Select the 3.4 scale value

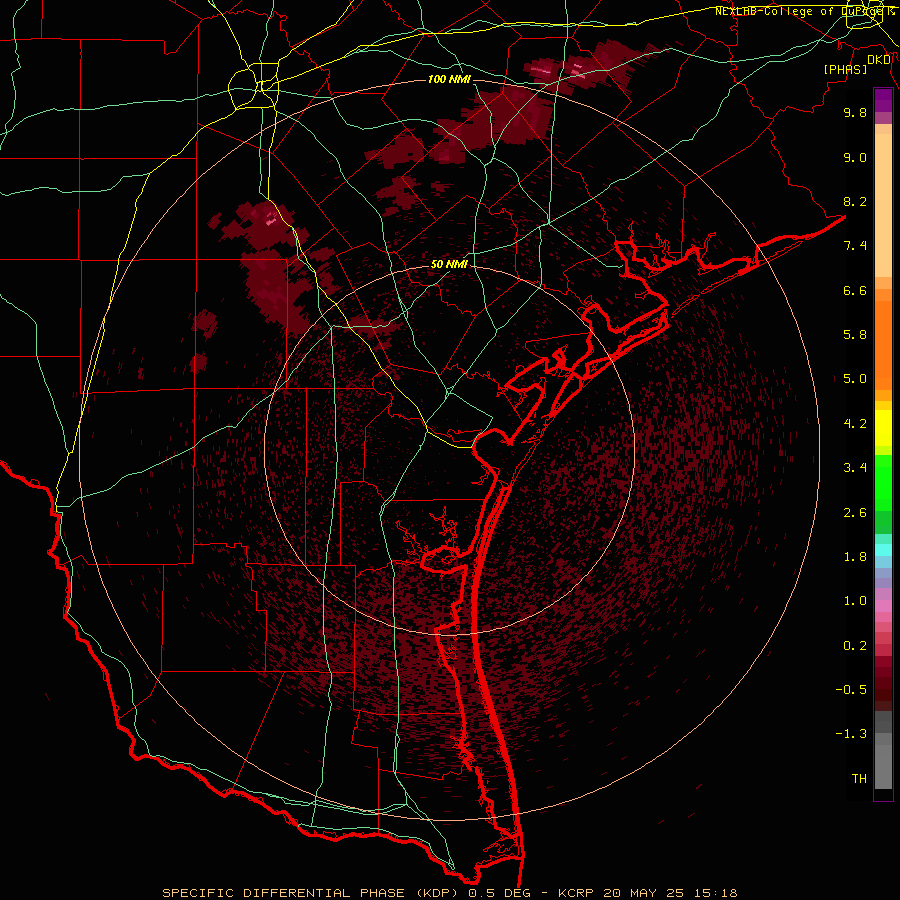click(x=855, y=468)
